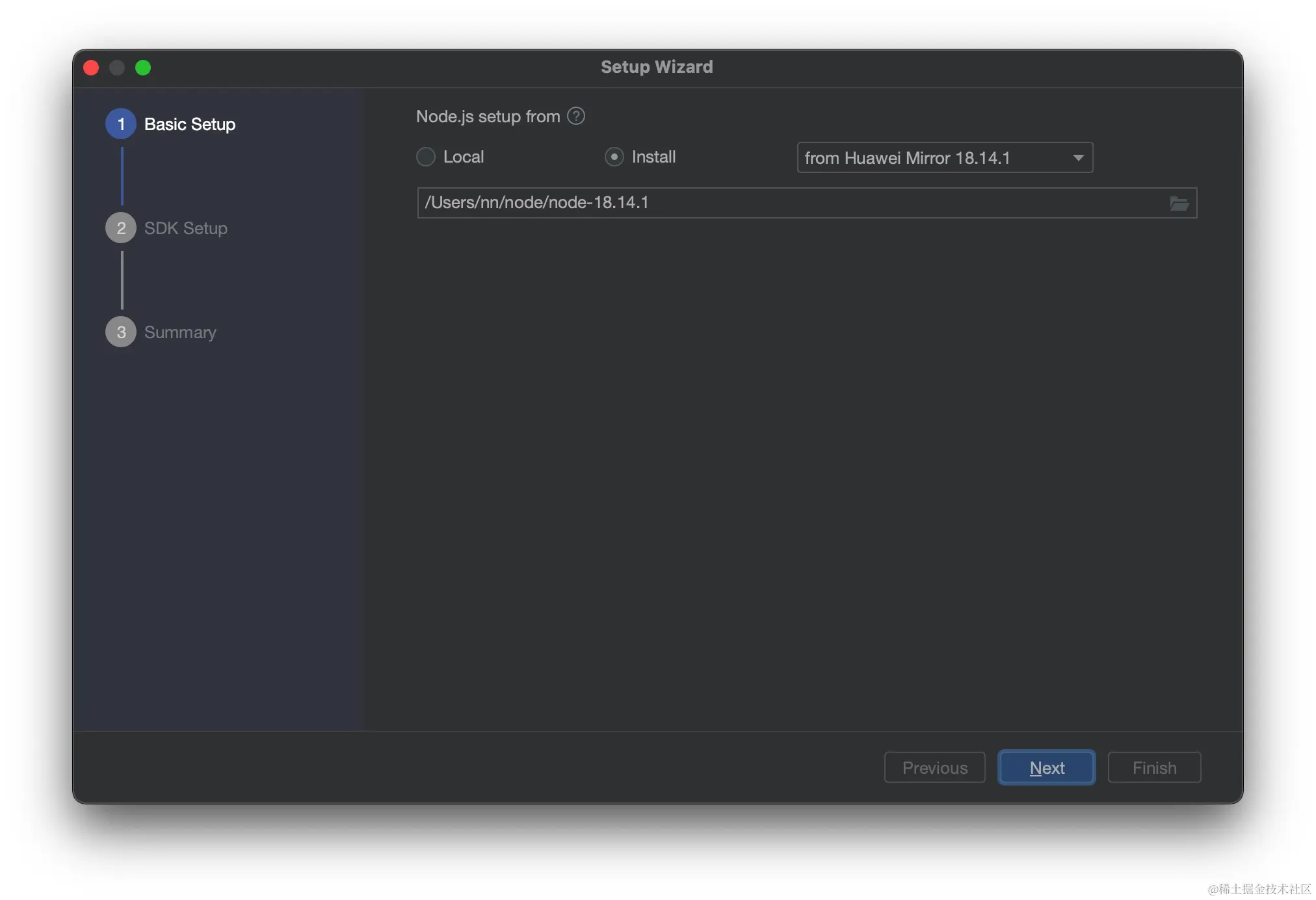Click the Node.js setup help question-mark icon
This screenshot has width=1316, height=900.
click(x=575, y=116)
